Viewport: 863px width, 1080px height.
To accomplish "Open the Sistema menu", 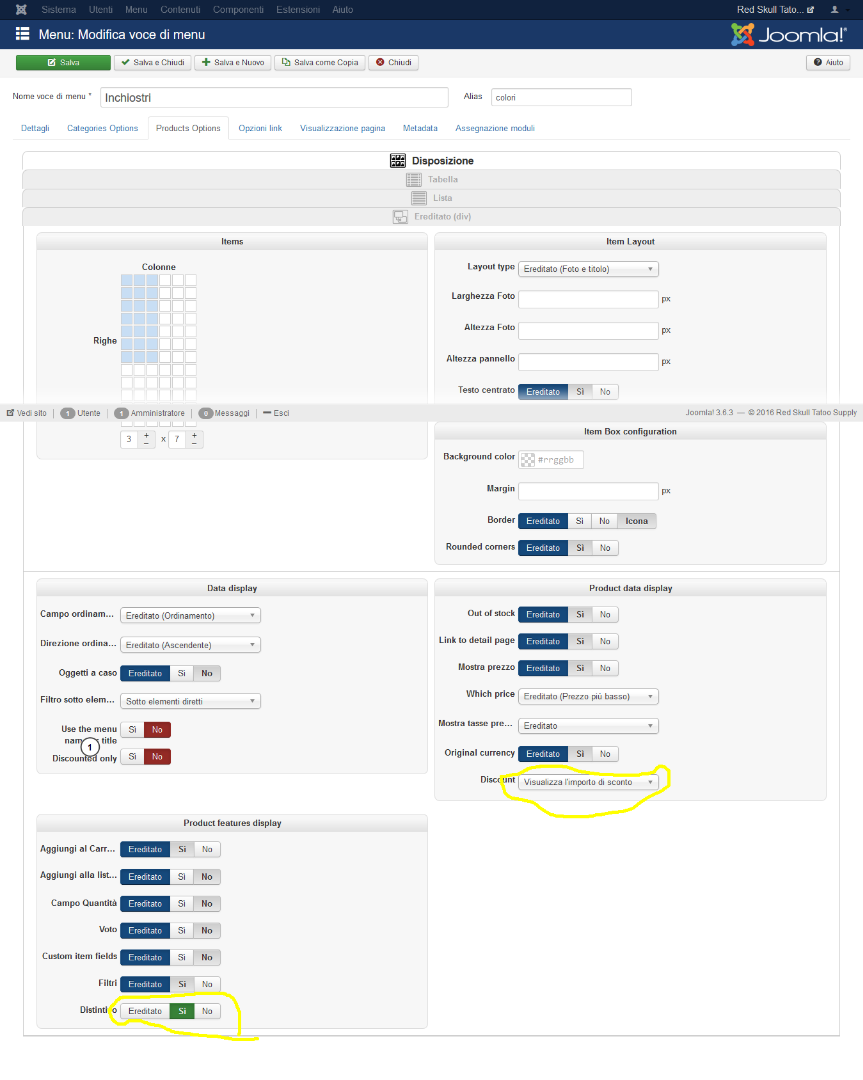I will (59, 10).
